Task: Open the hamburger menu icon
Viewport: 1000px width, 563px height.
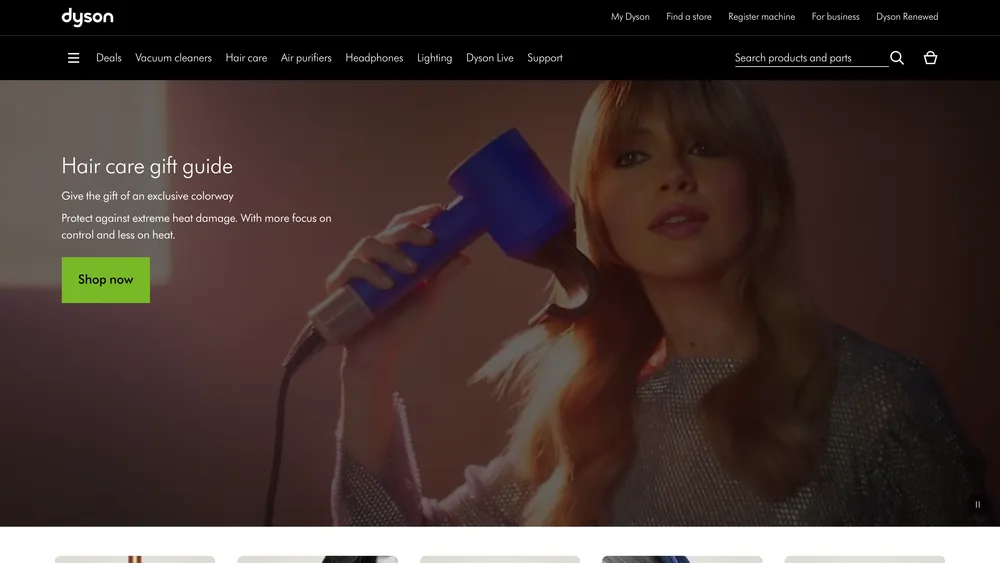Action: (73, 58)
